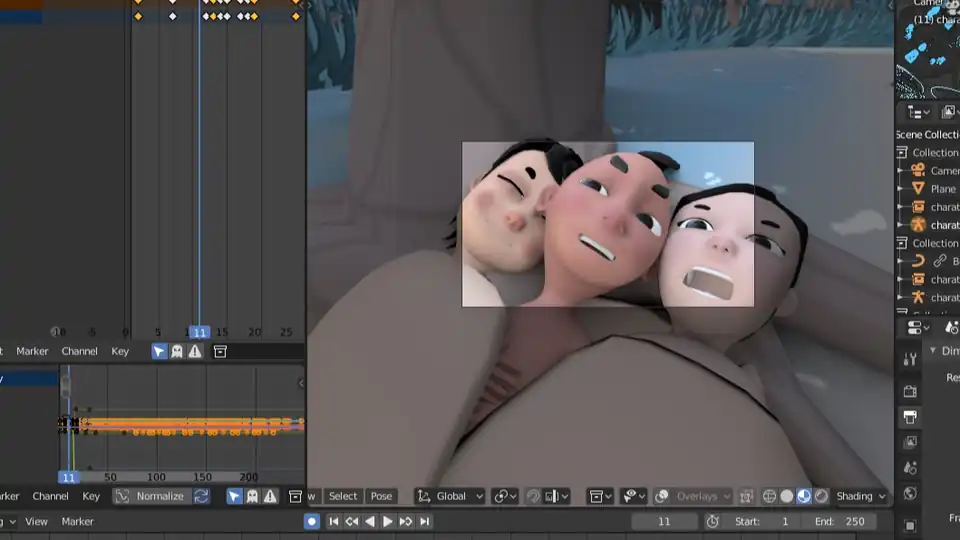Screen dimensions: 960x540
Task: Click current frame field showing 11
Action: (x=664, y=522)
